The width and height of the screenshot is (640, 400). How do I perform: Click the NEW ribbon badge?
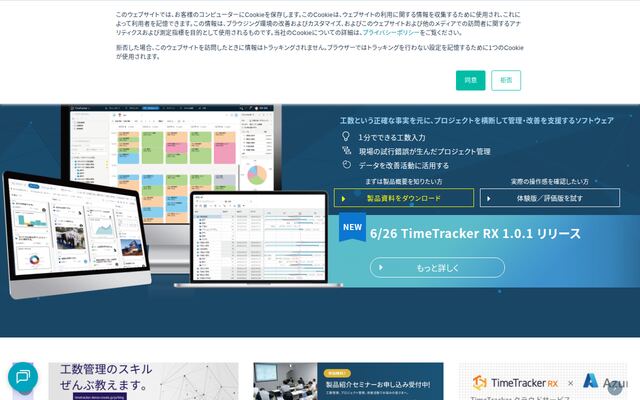(x=352, y=227)
